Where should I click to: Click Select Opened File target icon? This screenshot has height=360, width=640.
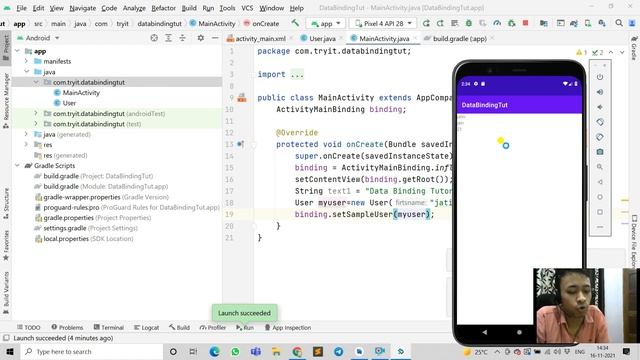click(x=154, y=38)
